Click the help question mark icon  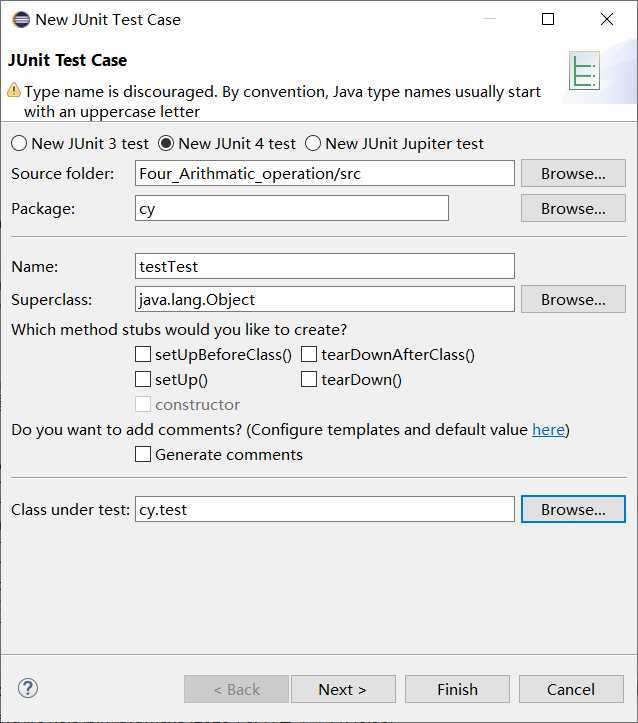click(28, 688)
